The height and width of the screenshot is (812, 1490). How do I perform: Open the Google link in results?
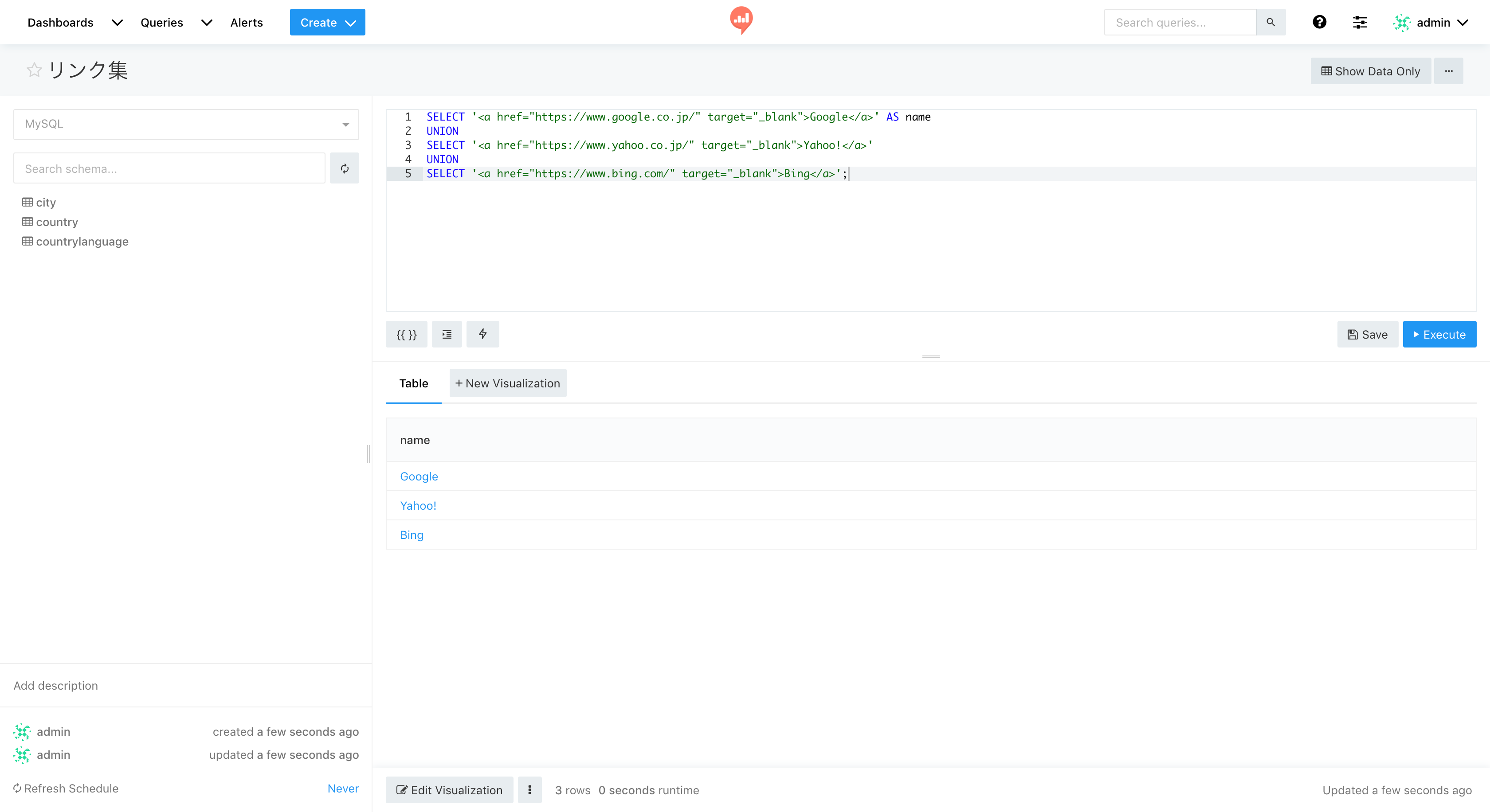(419, 476)
